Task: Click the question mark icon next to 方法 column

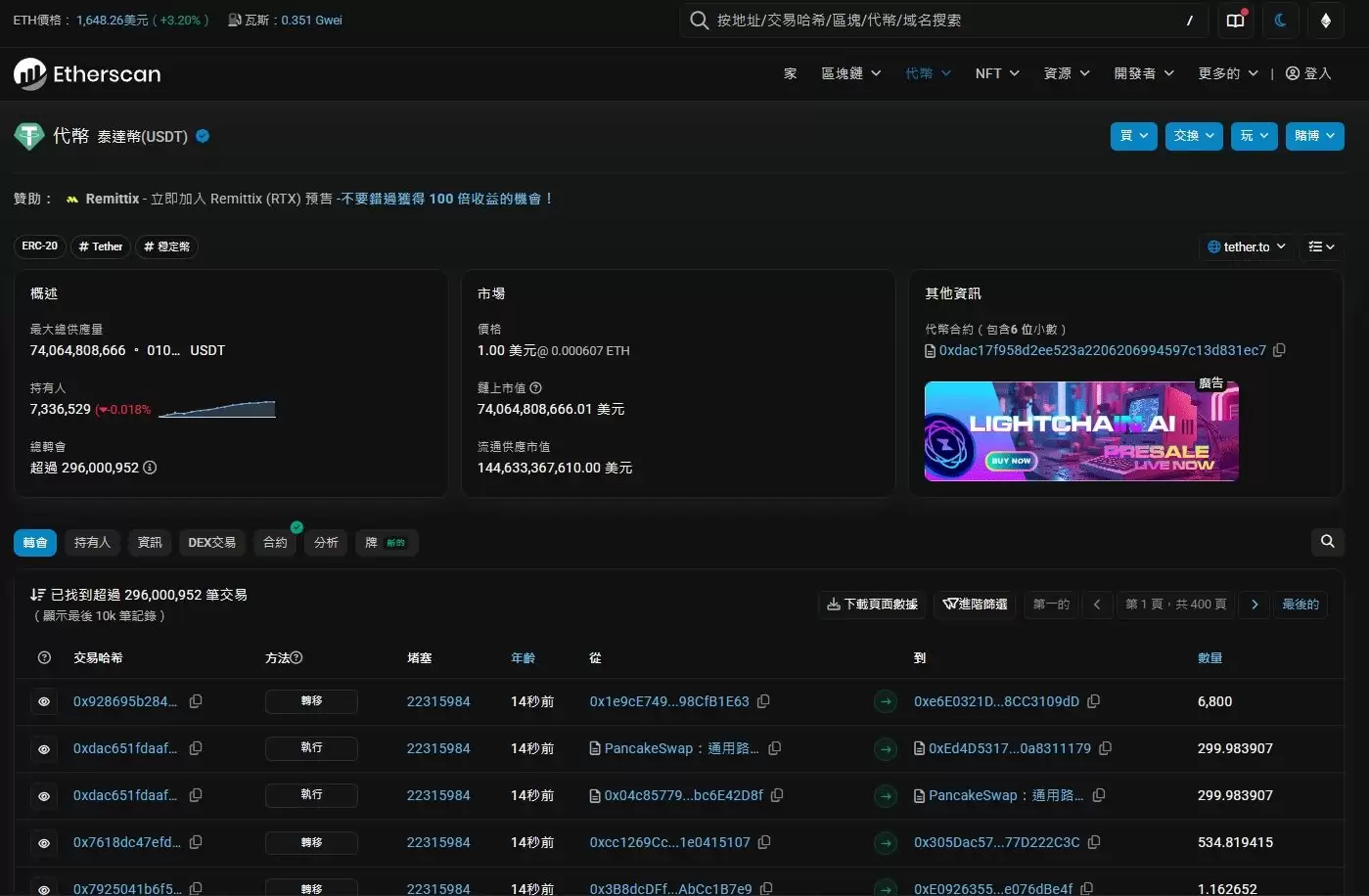Action: tap(296, 657)
